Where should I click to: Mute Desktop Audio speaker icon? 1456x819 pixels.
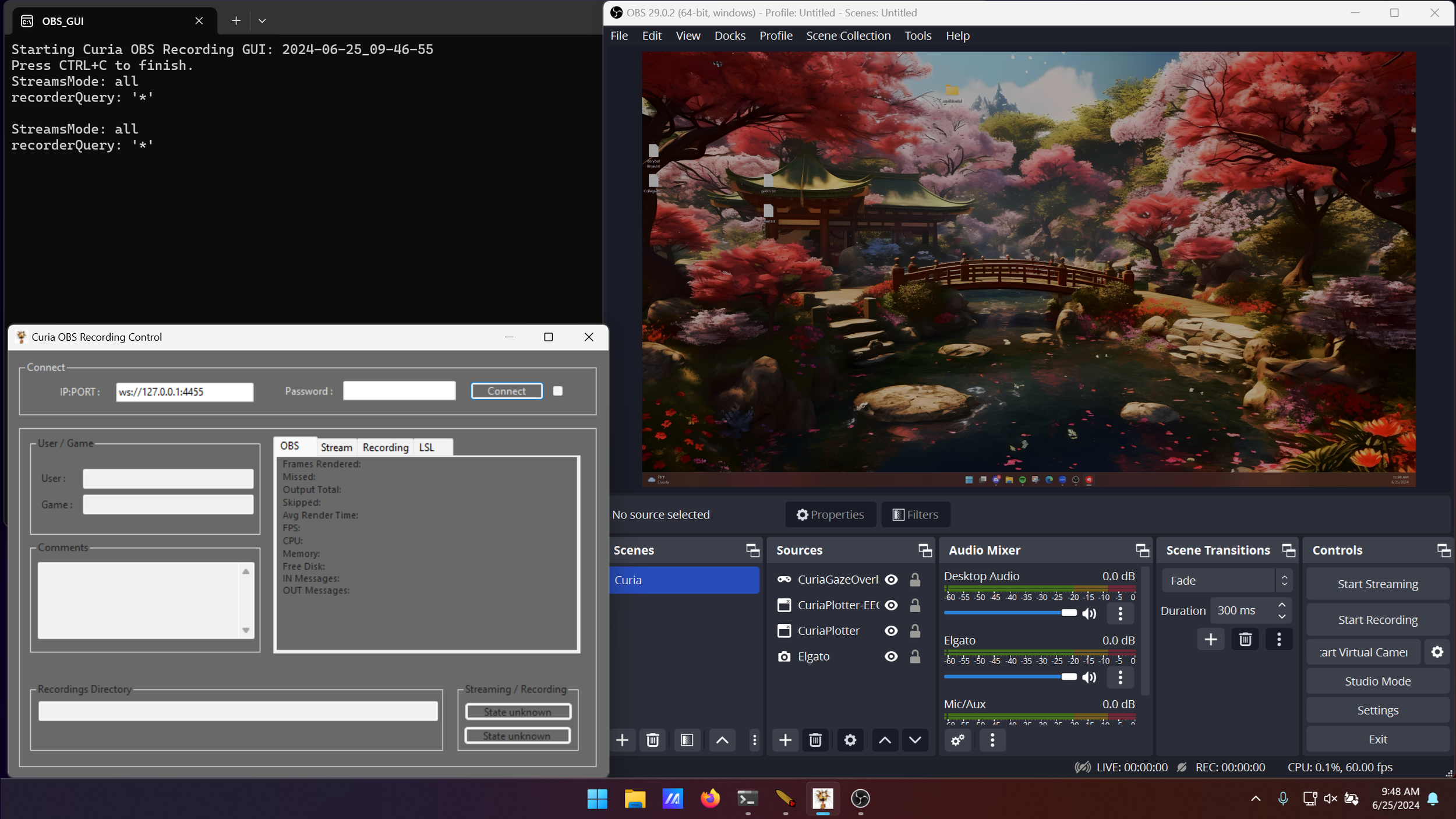click(1089, 613)
